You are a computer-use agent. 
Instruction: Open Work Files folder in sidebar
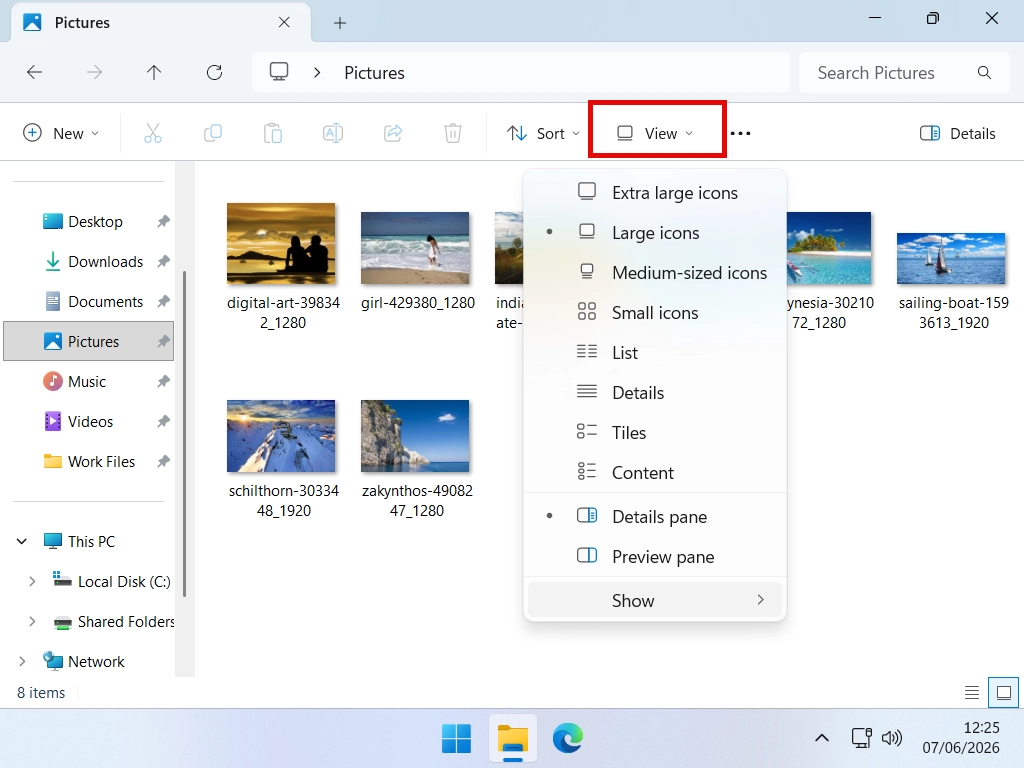[89, 461]
